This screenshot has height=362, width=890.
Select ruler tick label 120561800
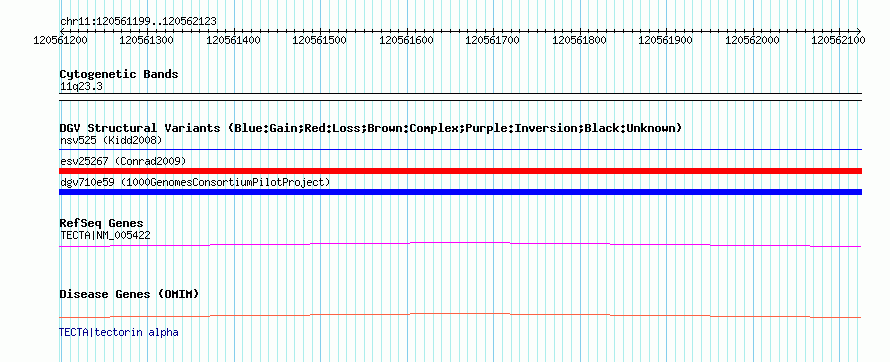point(579,40)
